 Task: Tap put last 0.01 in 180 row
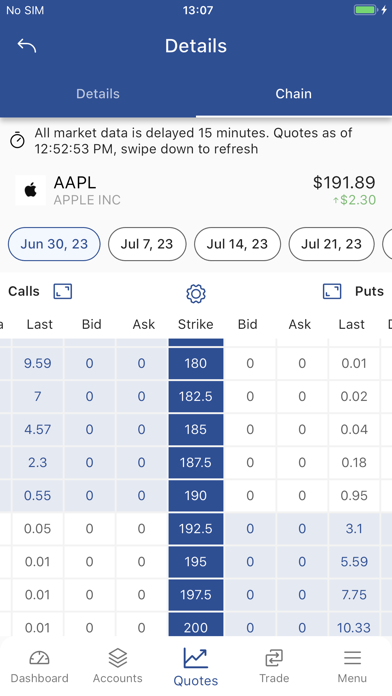pyautogui.click(x=354, y=364)
